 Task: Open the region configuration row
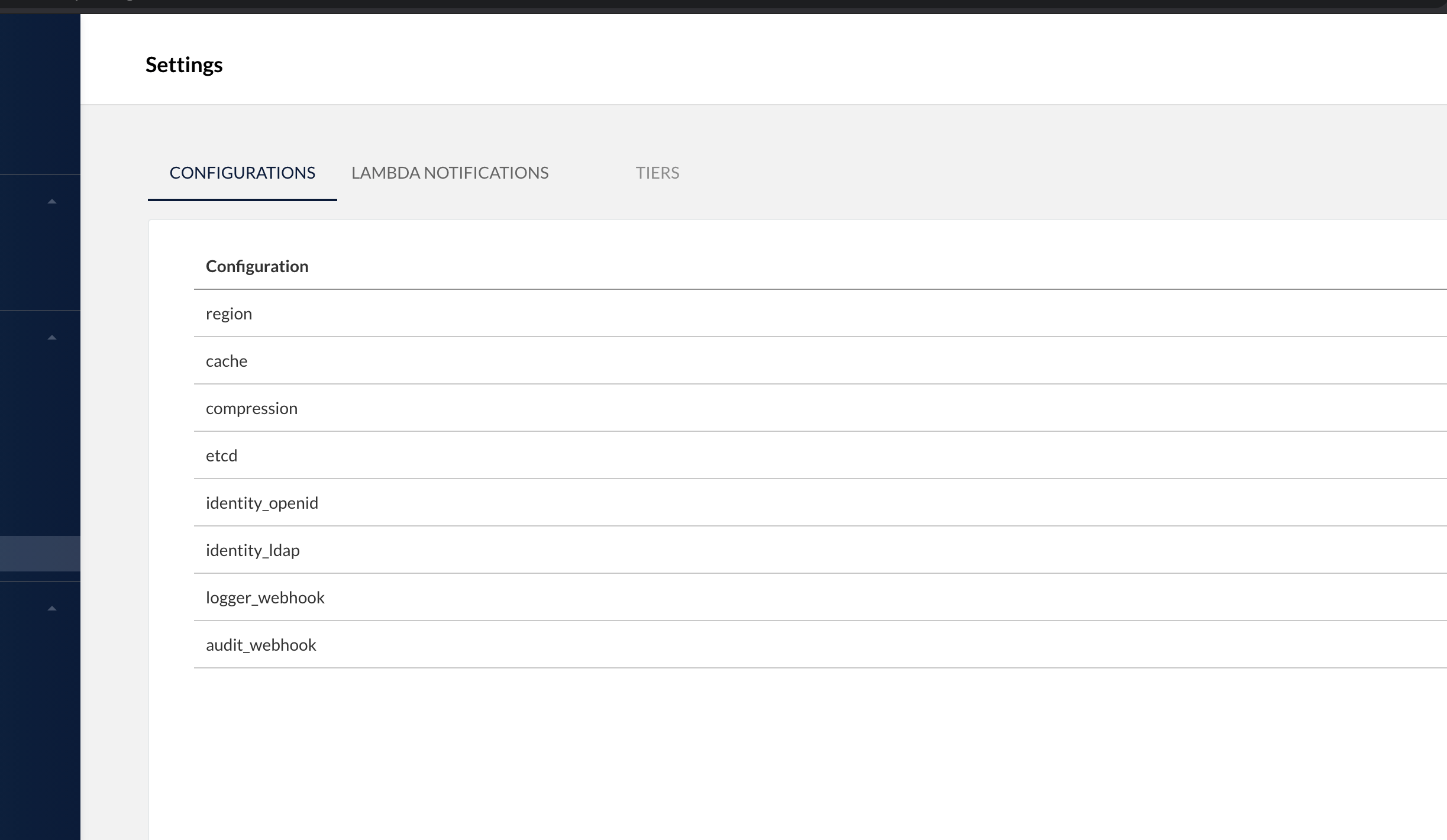229,314
